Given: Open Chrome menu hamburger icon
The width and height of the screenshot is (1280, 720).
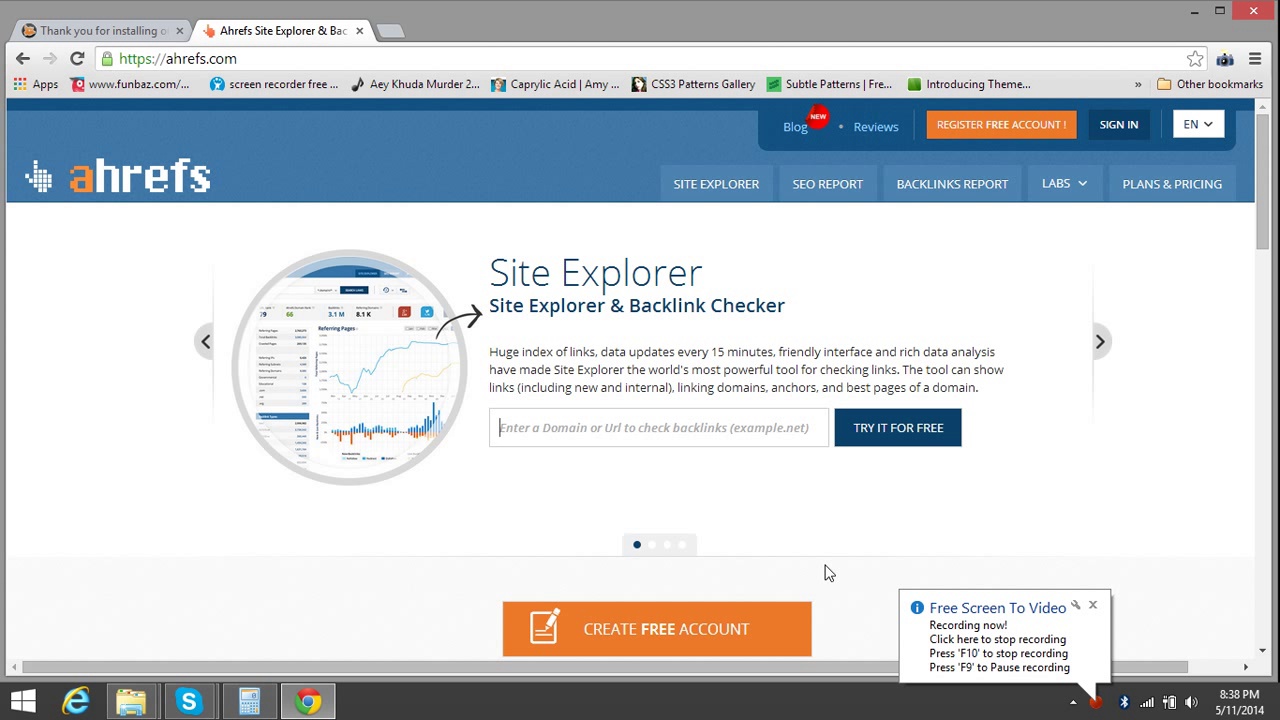Looking at the screenshot, I should (x=1255, y=59).
